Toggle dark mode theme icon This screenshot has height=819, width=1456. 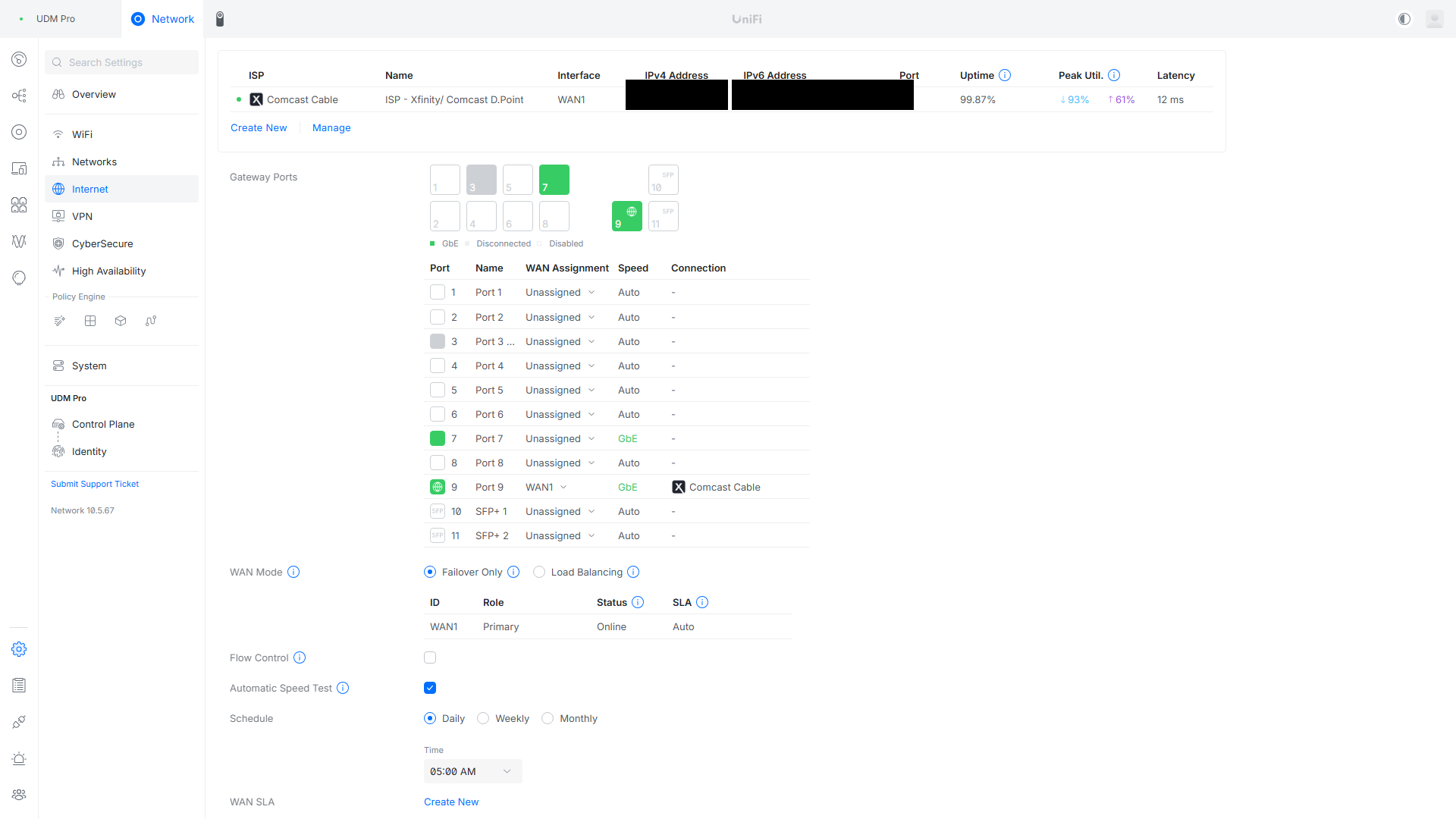click(1404, 19)
